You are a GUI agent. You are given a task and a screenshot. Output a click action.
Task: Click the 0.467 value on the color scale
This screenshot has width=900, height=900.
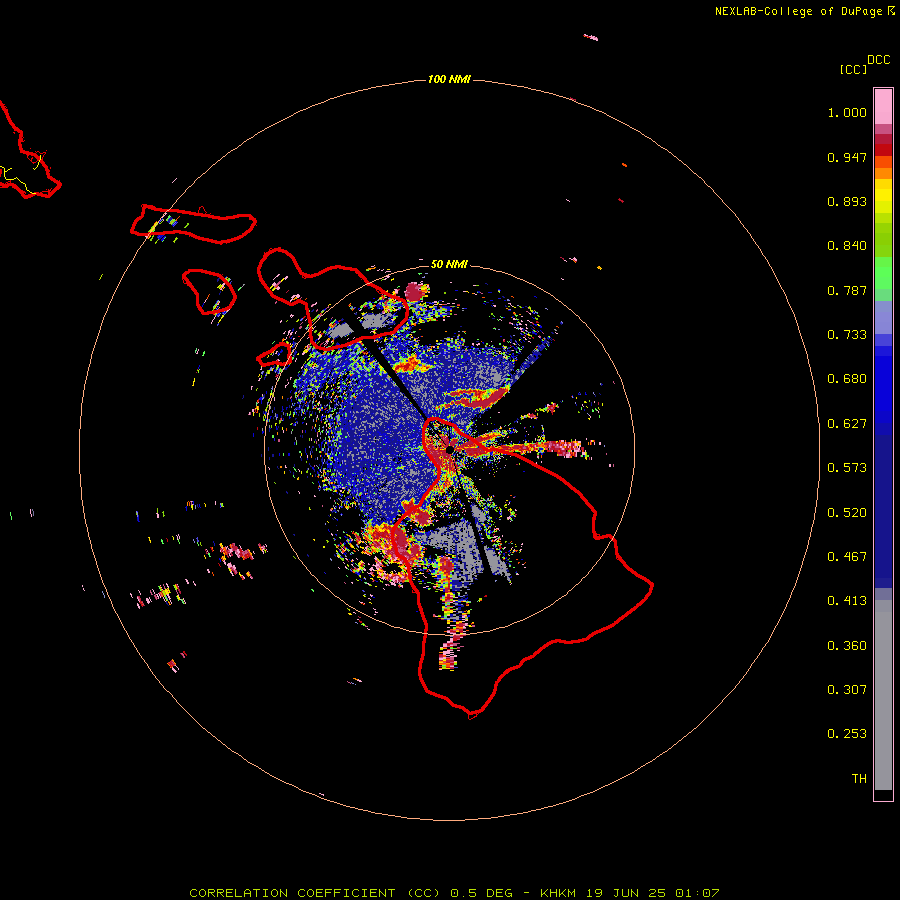point(847,557)
